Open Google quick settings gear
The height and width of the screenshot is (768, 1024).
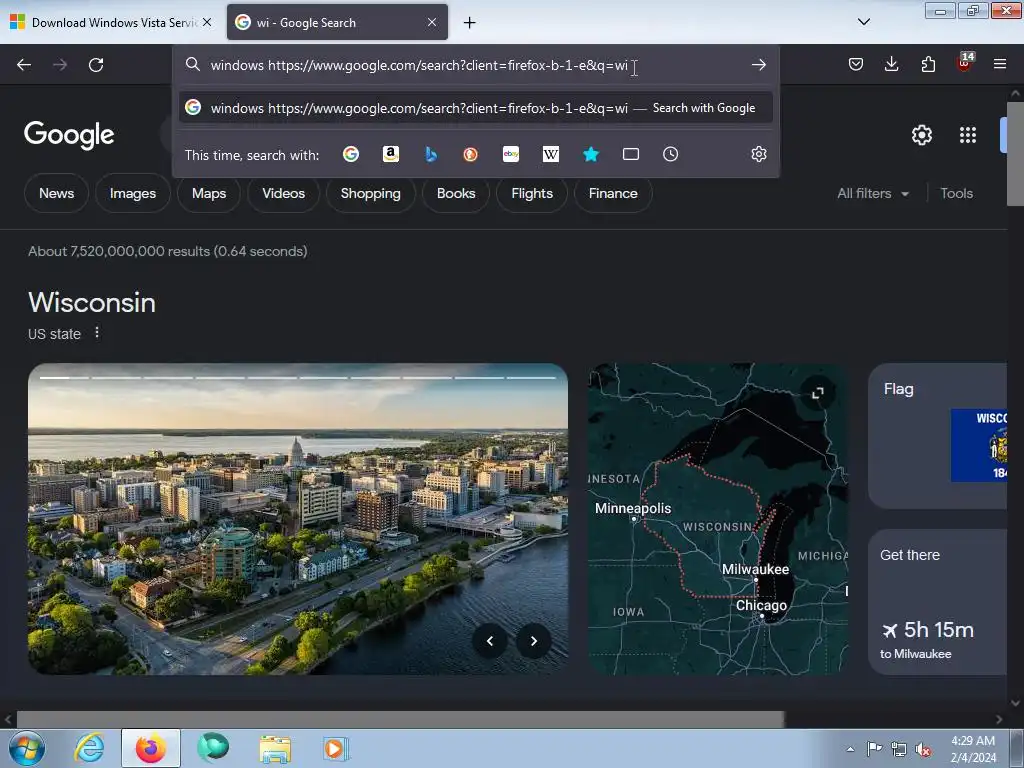(x=921, y=135)
